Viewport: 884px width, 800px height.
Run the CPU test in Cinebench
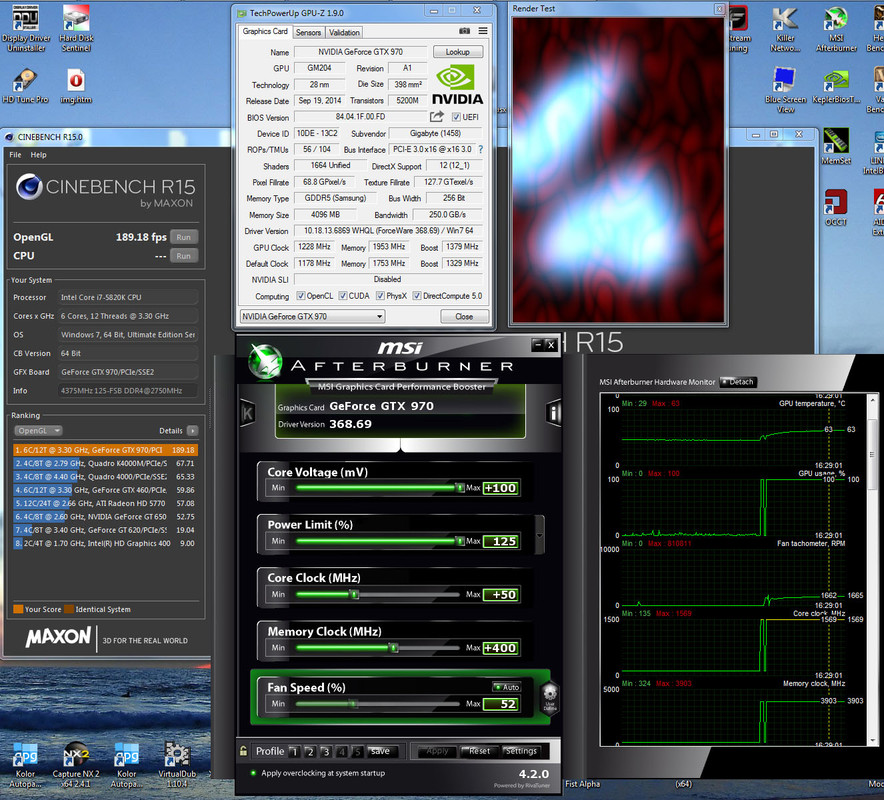(x=184, y=256)
